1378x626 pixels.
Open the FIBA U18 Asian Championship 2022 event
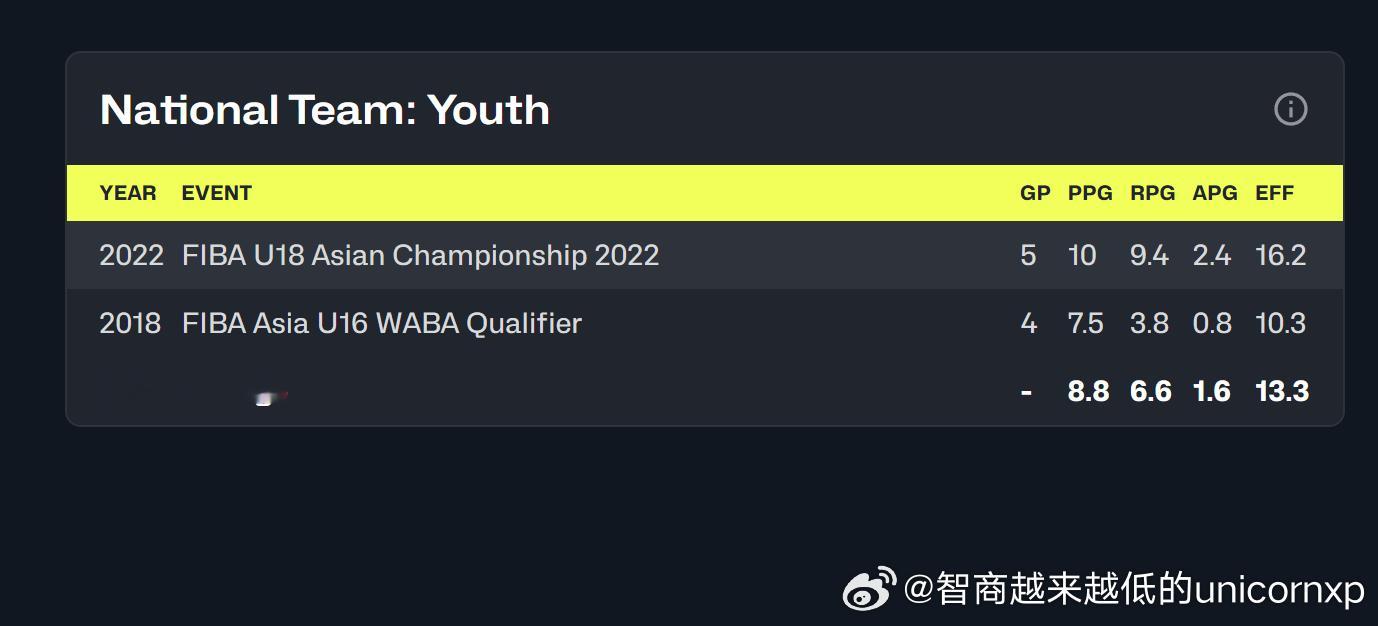(420, 255)
